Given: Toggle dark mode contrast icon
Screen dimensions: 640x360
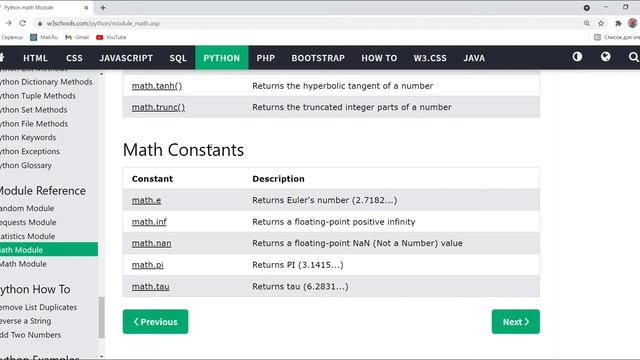Looking at the screenshot, I should [x=577, y=57].
